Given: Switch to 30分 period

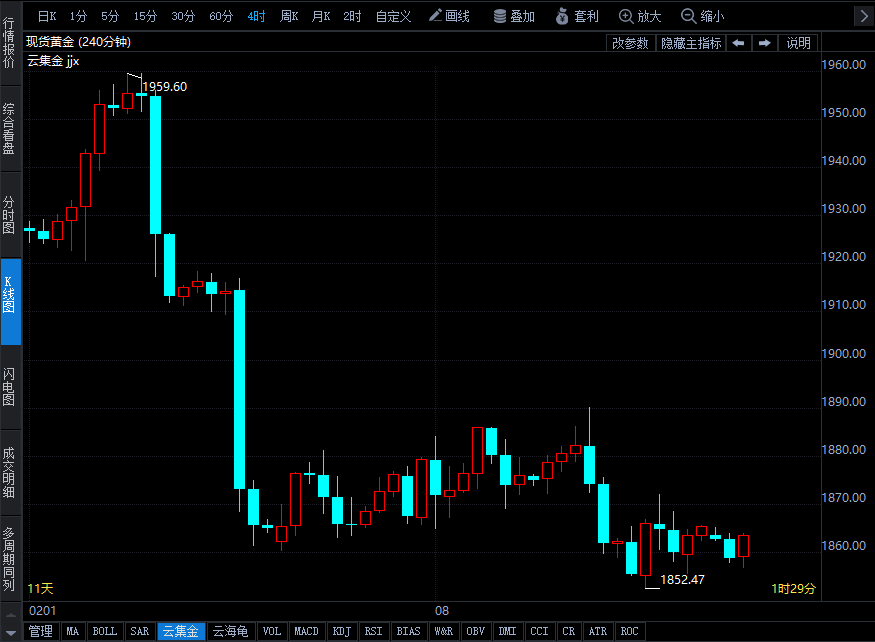Looking at the screenshot, I should point(183,16).
